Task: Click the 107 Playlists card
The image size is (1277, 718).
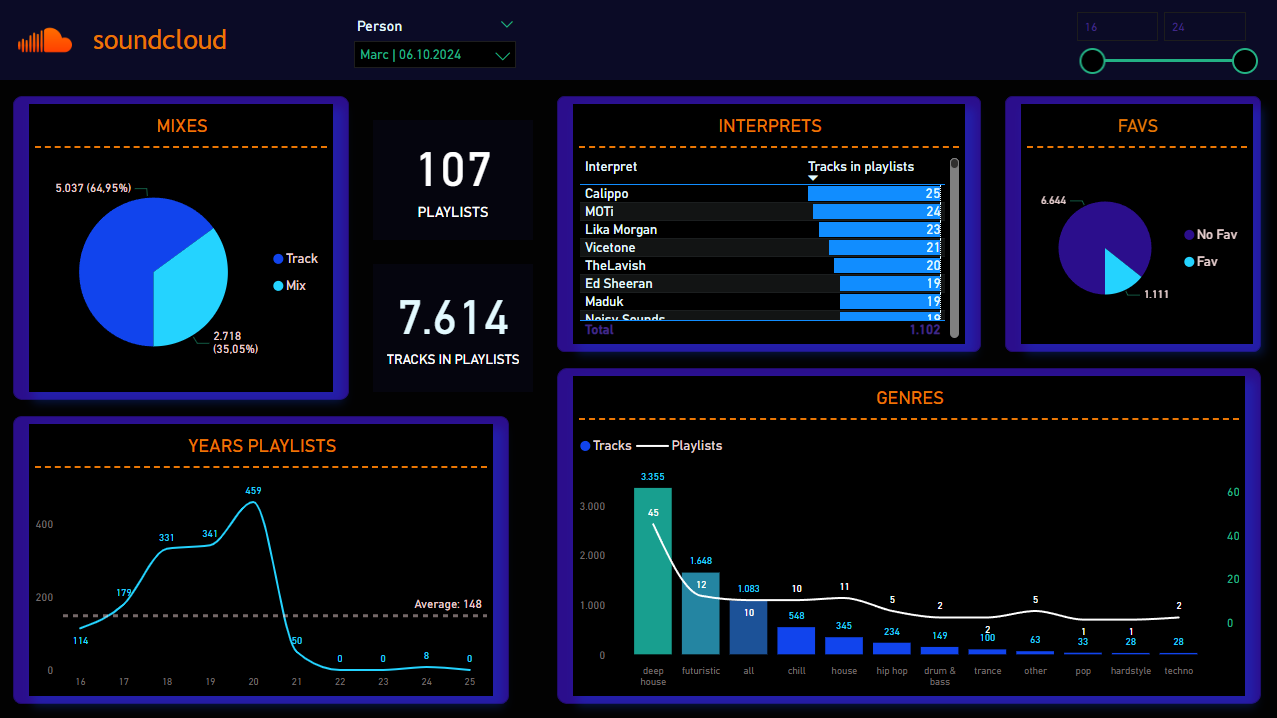Action: click(453, 181)
